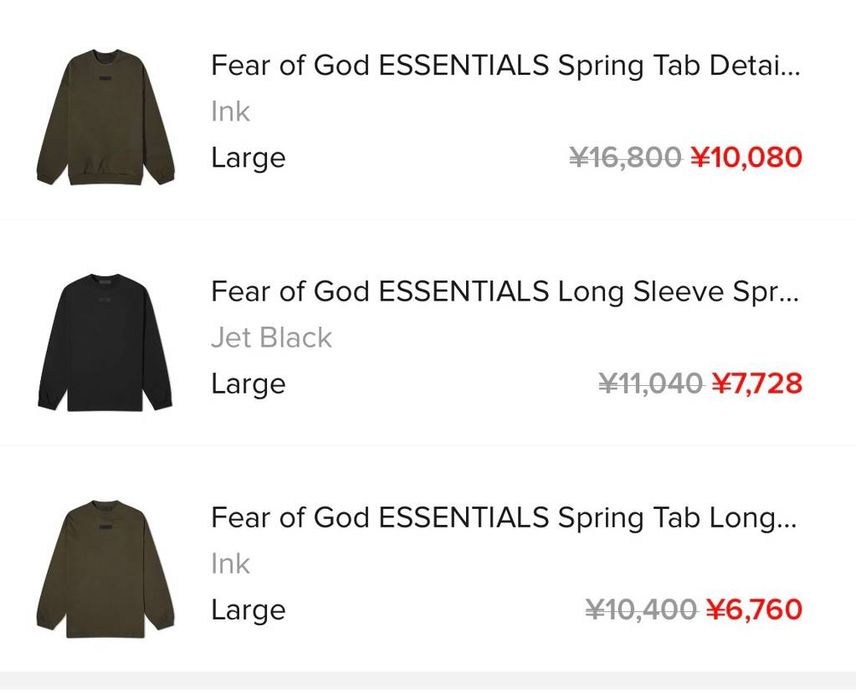Open the Jet Black long sleeve thumbnail

pos(105,343)
